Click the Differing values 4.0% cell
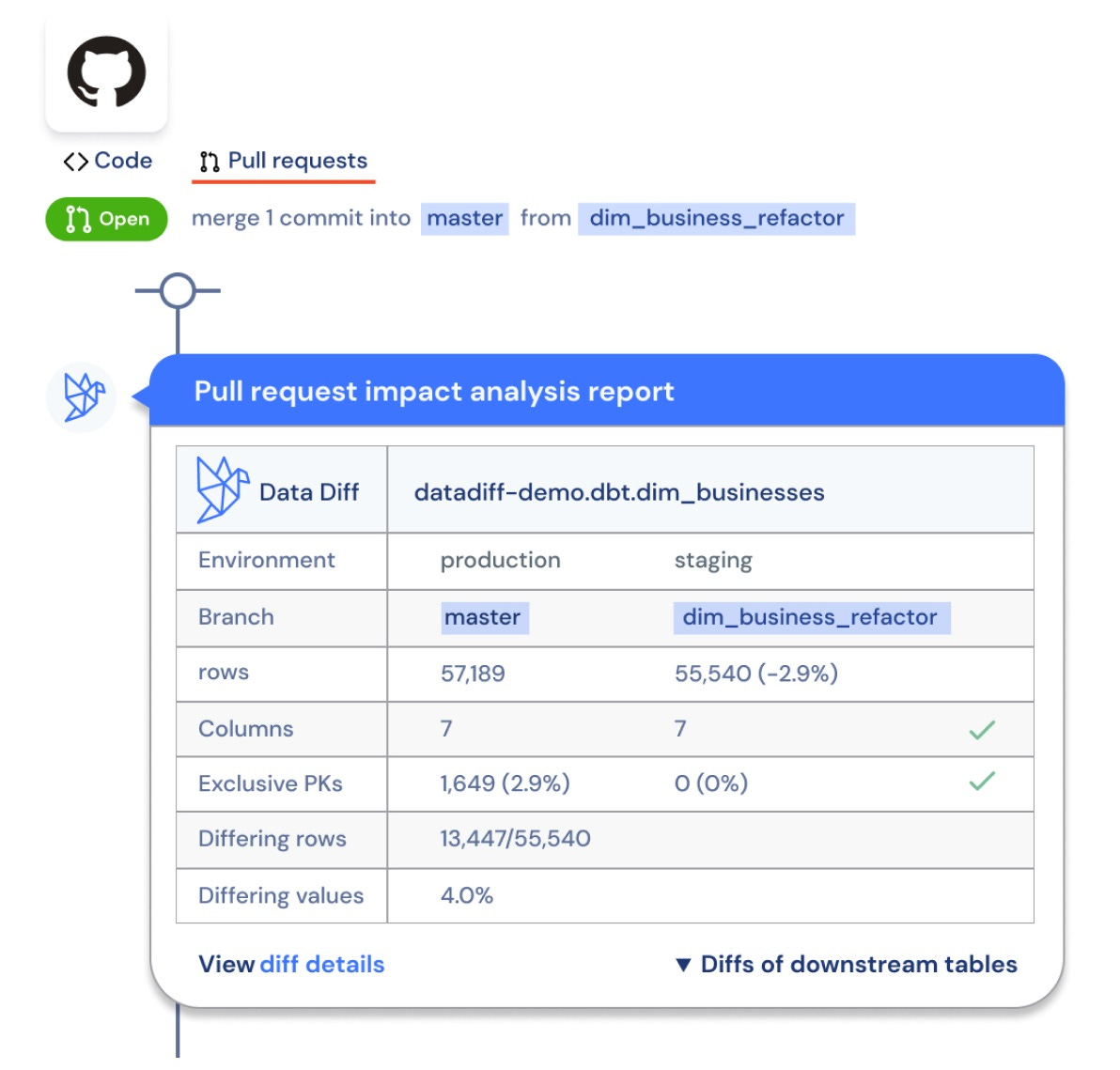This screenshot has width=1120, height=1070. tap(467, 895)
